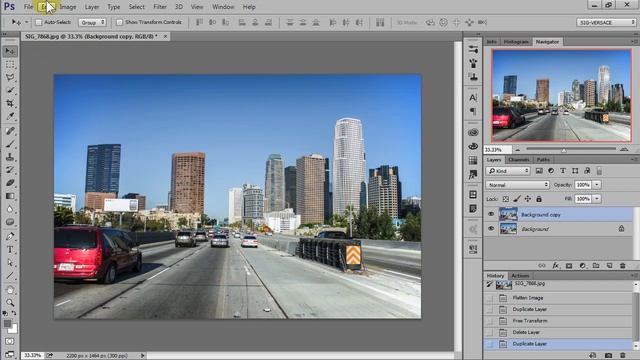Select the Background copy layer thumbnail
The image size is (640, 360).
click(508, 214)
